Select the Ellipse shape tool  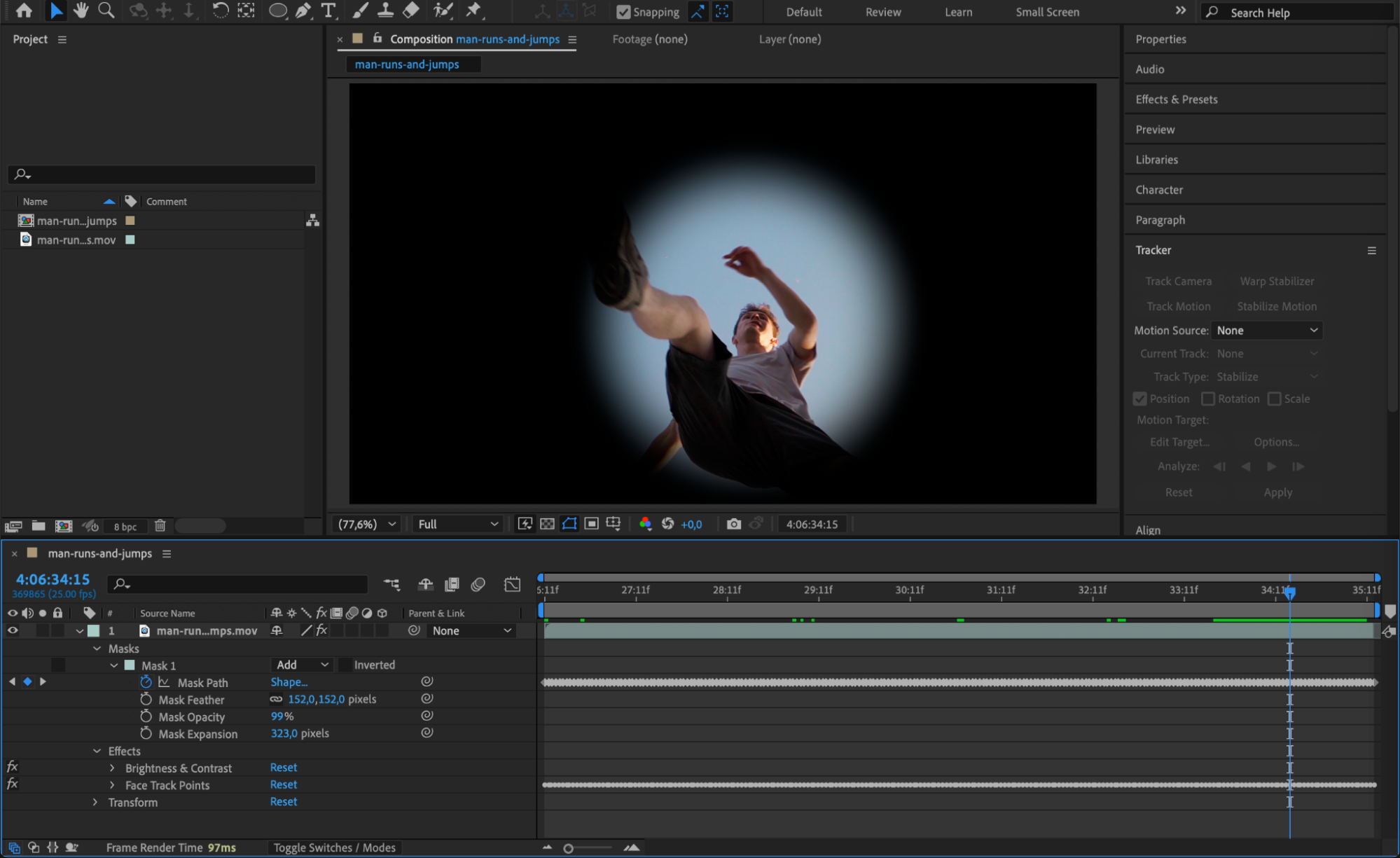tap(277, 11)
